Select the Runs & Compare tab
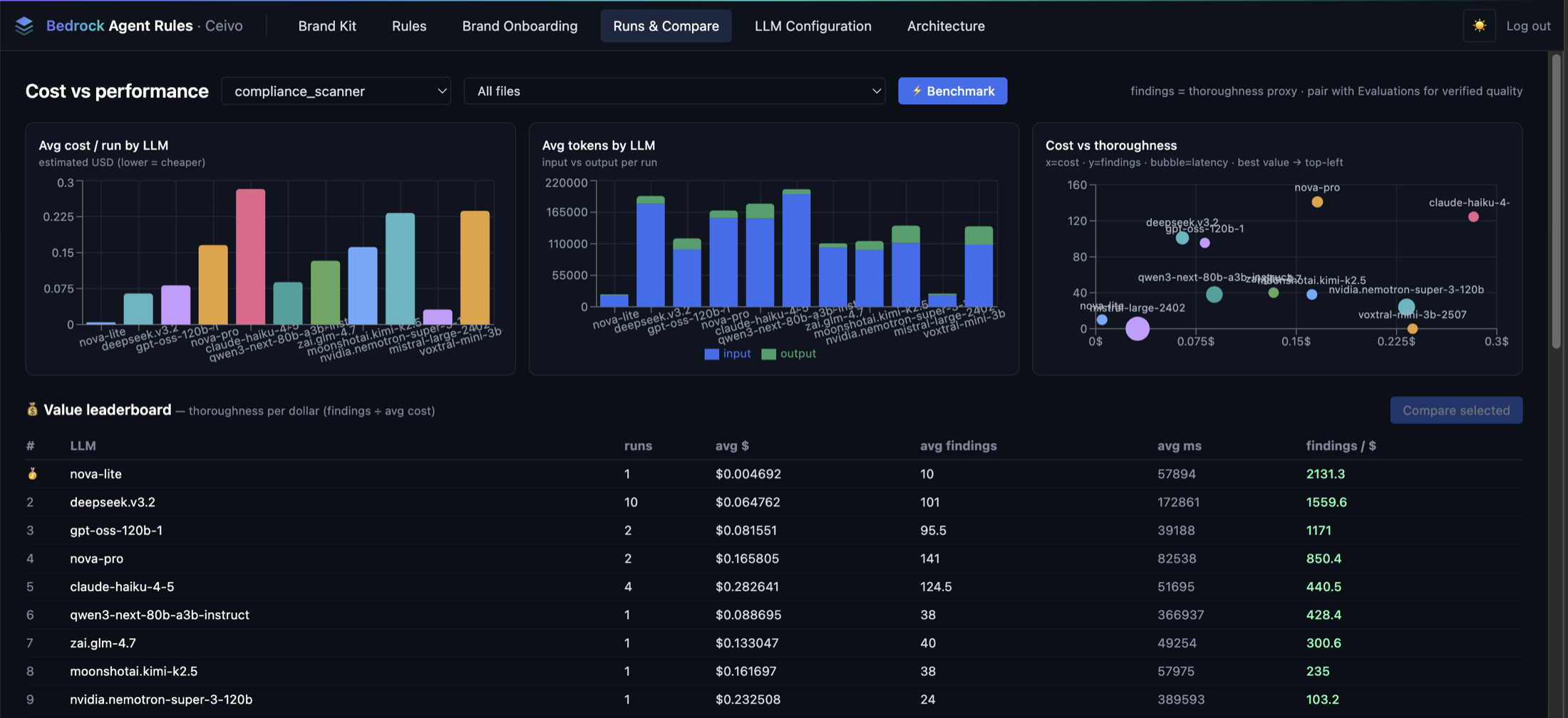Viewport: 1568px width, 718px height. pos(666,26)
